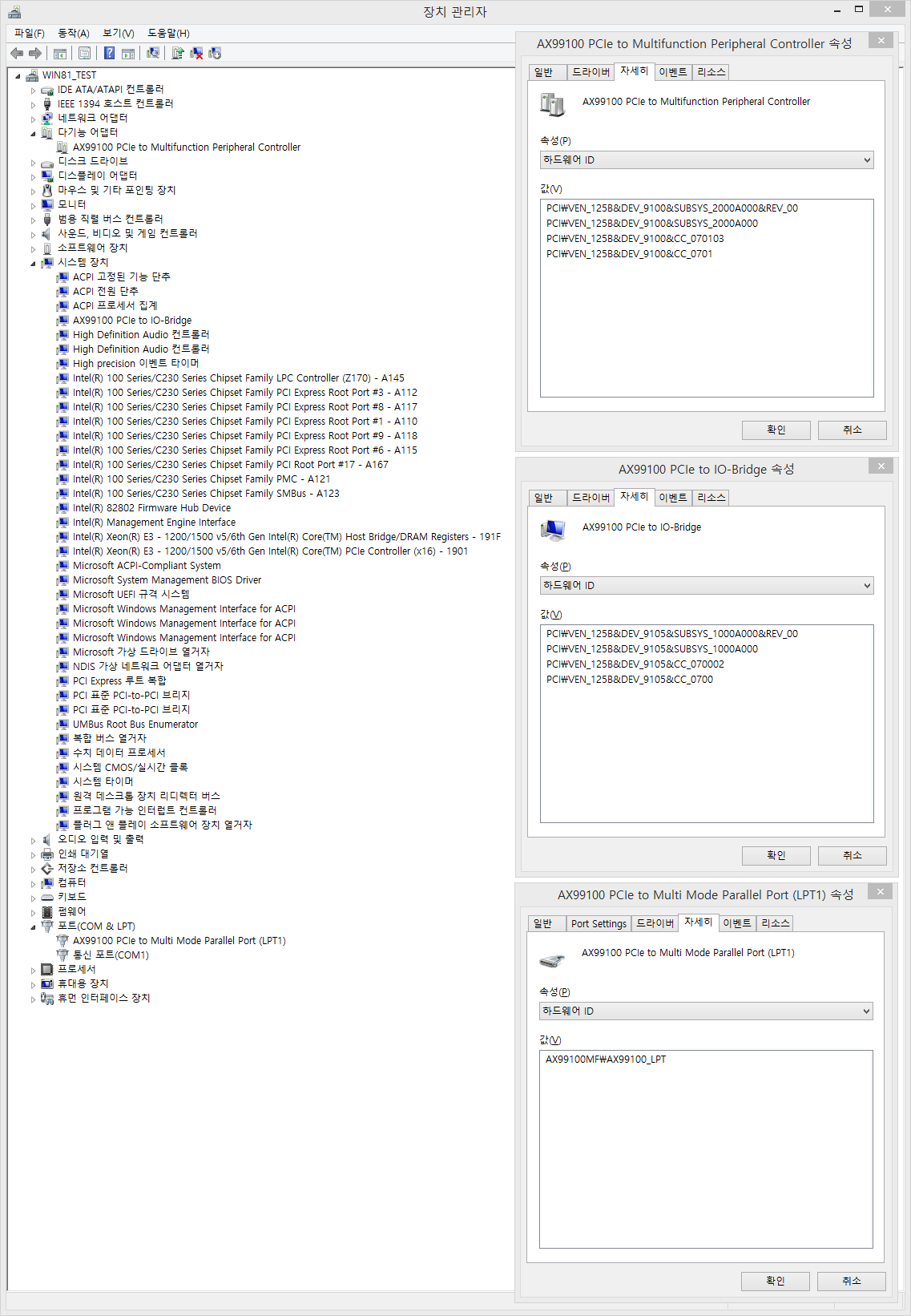Screen dimensions: 911x1316
Task: Switch to 이벤트 tab in LPT1 dialog
Action: pyautogui.click(x=737, y=923)
